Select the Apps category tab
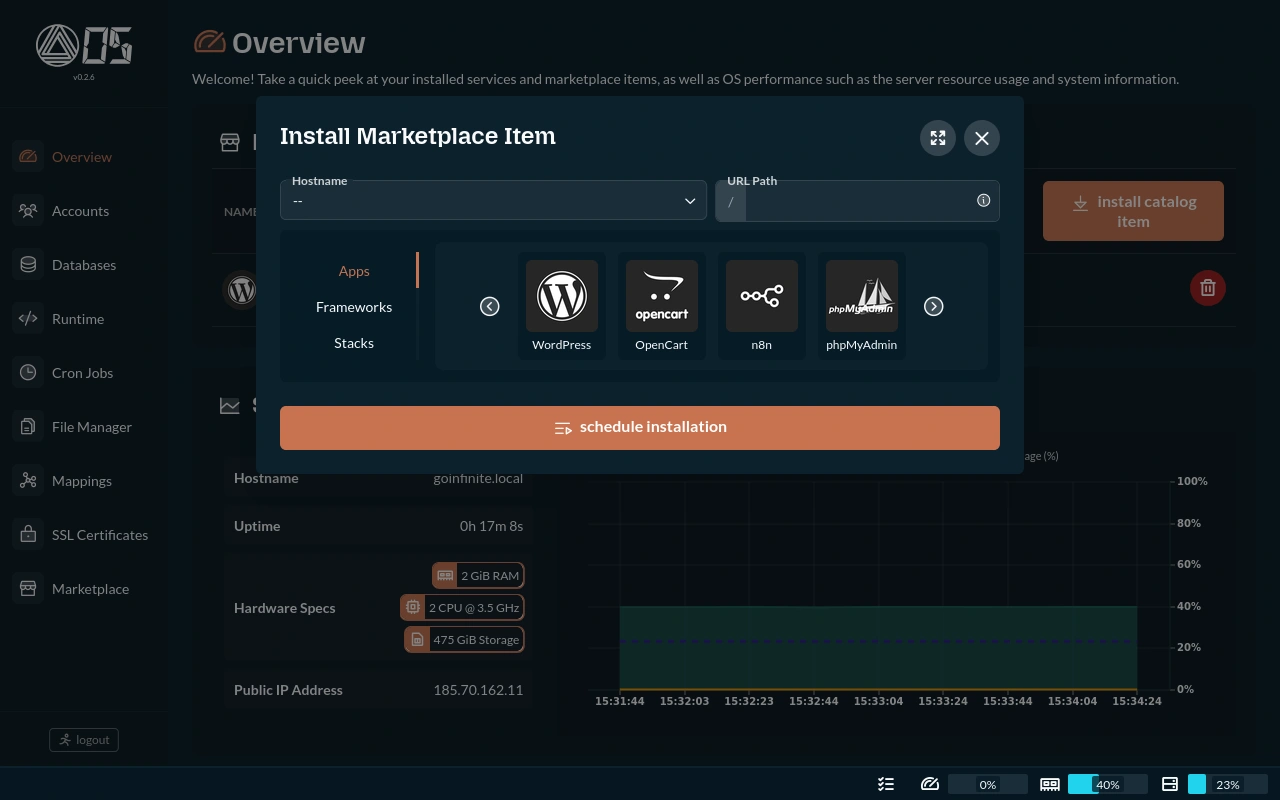This screenshot has width=1280, height=800. click(x=354, y=271)
